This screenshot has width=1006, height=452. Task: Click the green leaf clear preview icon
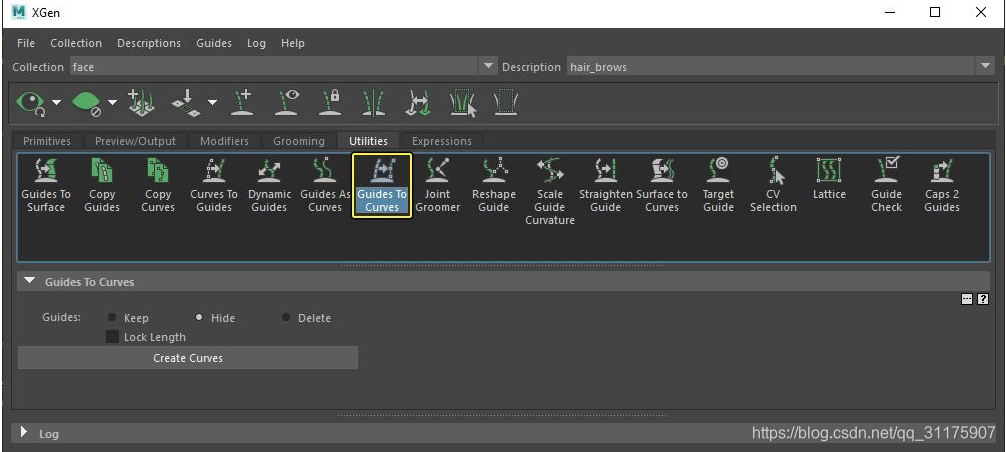[x=87, y=103]
